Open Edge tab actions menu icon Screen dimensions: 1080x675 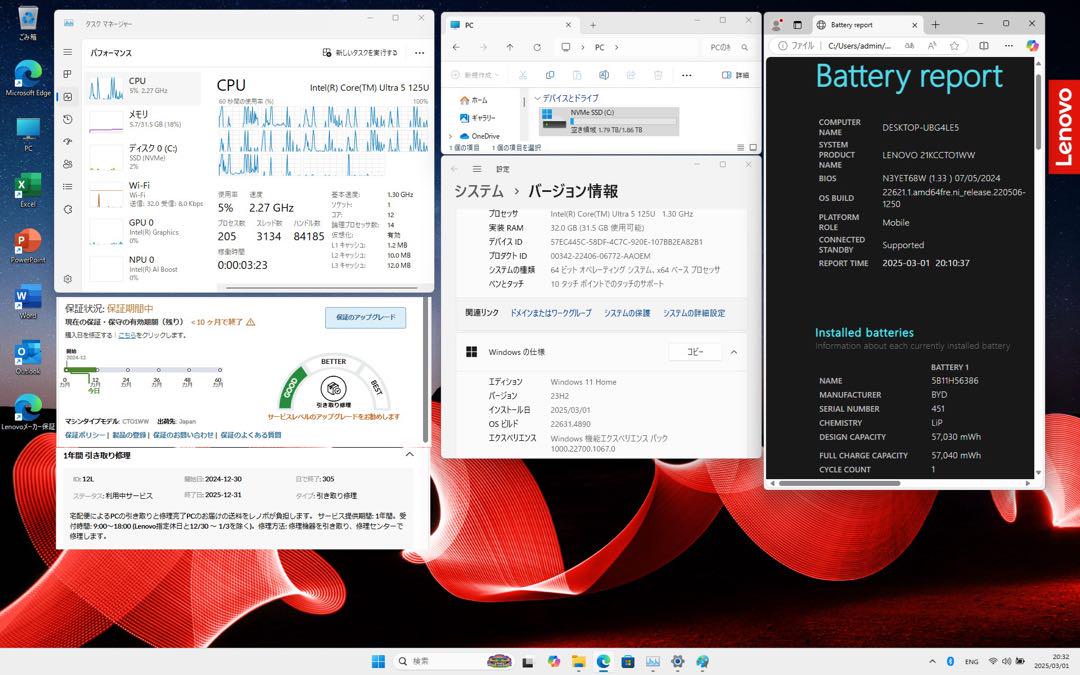coord(798,25)
